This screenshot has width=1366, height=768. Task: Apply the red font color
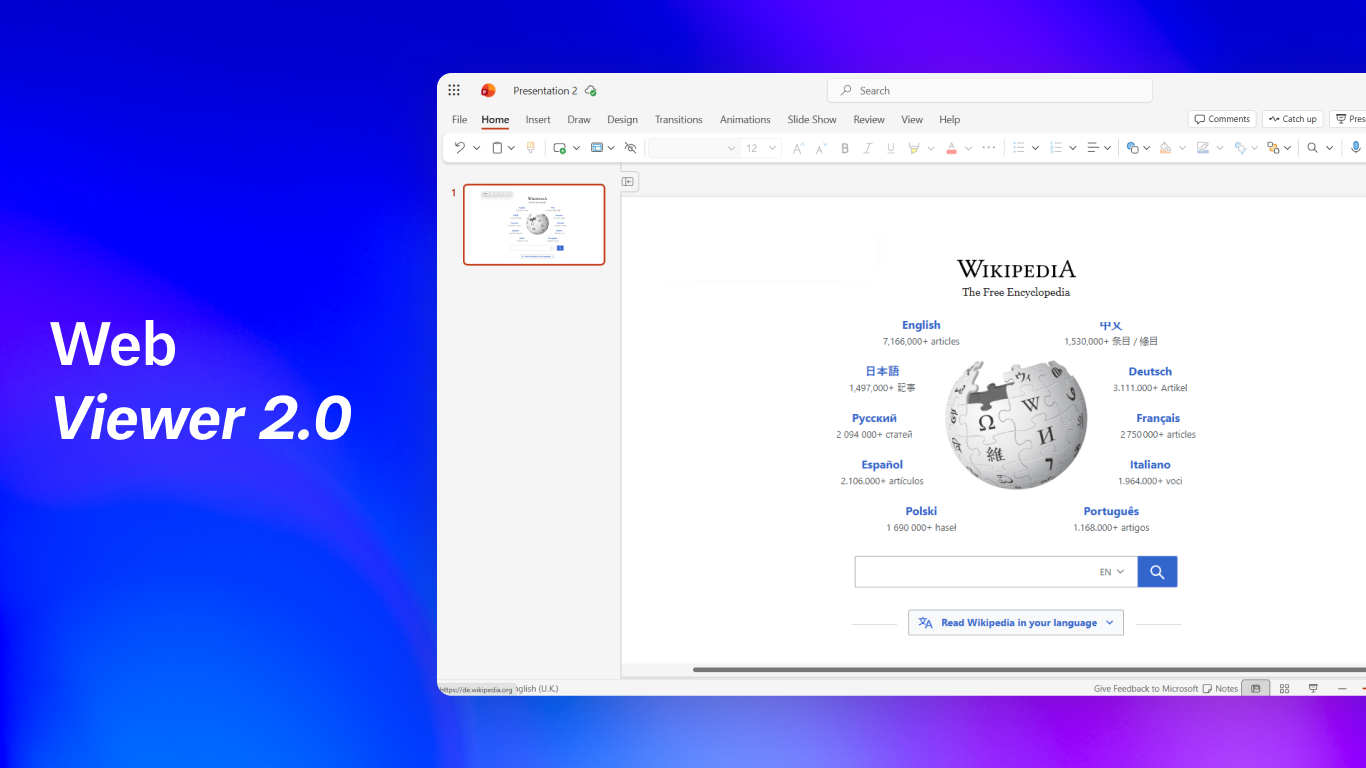[x=951, y=147]
